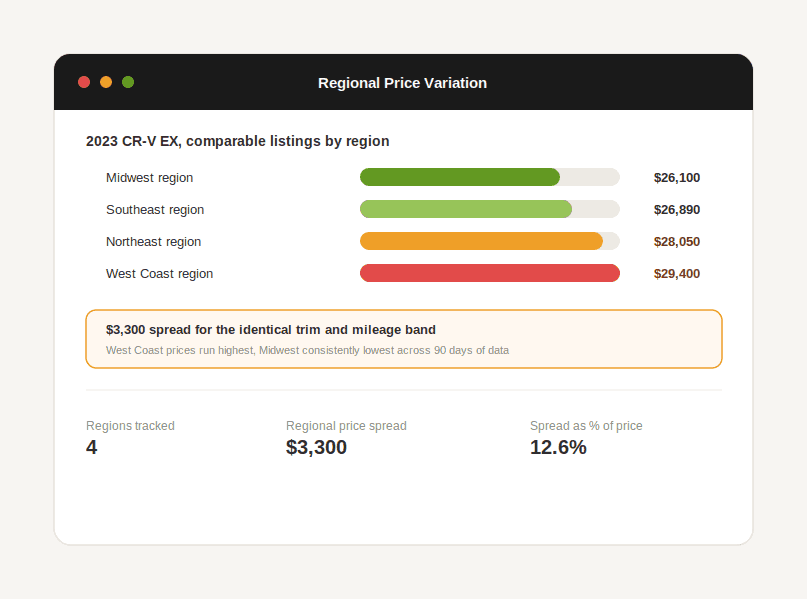Click the red West Coast price bar

click(490, 273)
